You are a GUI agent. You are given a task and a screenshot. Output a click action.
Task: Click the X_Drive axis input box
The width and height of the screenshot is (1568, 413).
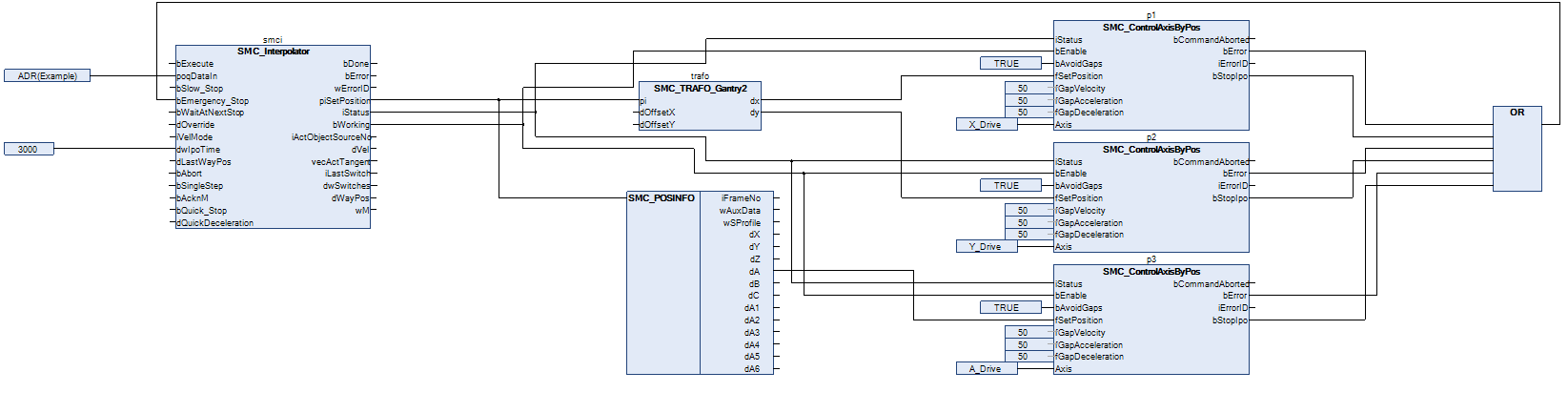pyautogui.click(x=986, y=125)
